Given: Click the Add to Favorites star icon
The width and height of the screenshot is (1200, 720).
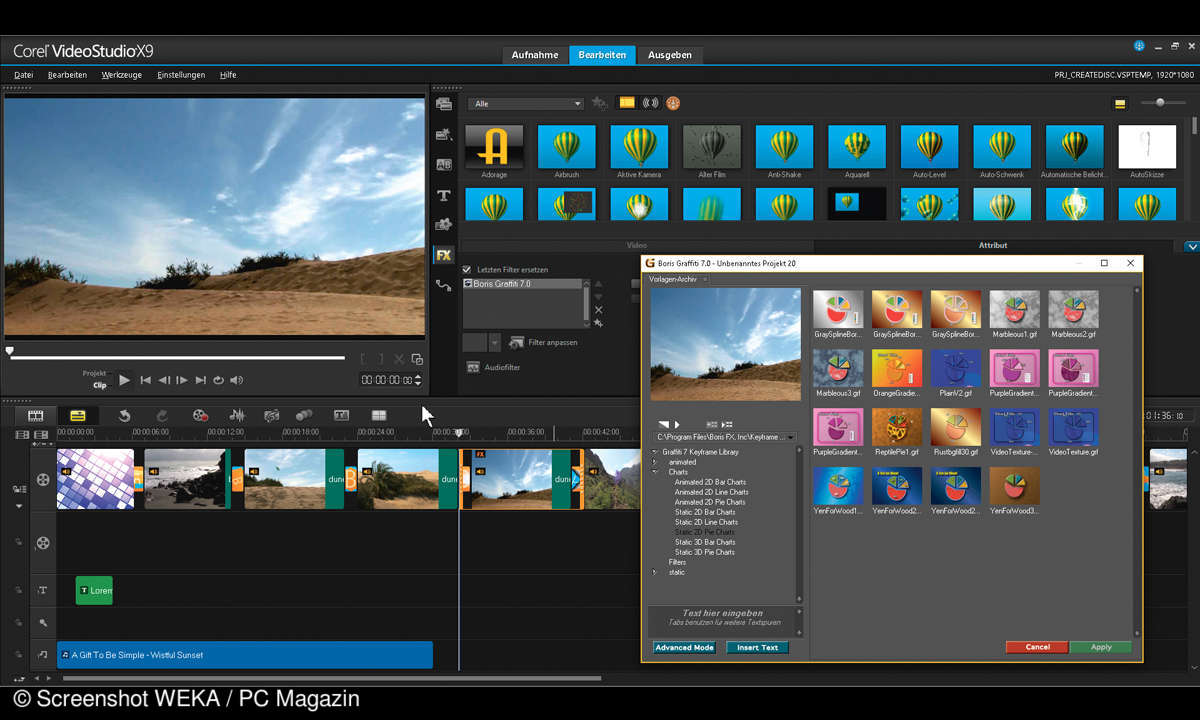Looking at the screenshot, I should (599, 103).
